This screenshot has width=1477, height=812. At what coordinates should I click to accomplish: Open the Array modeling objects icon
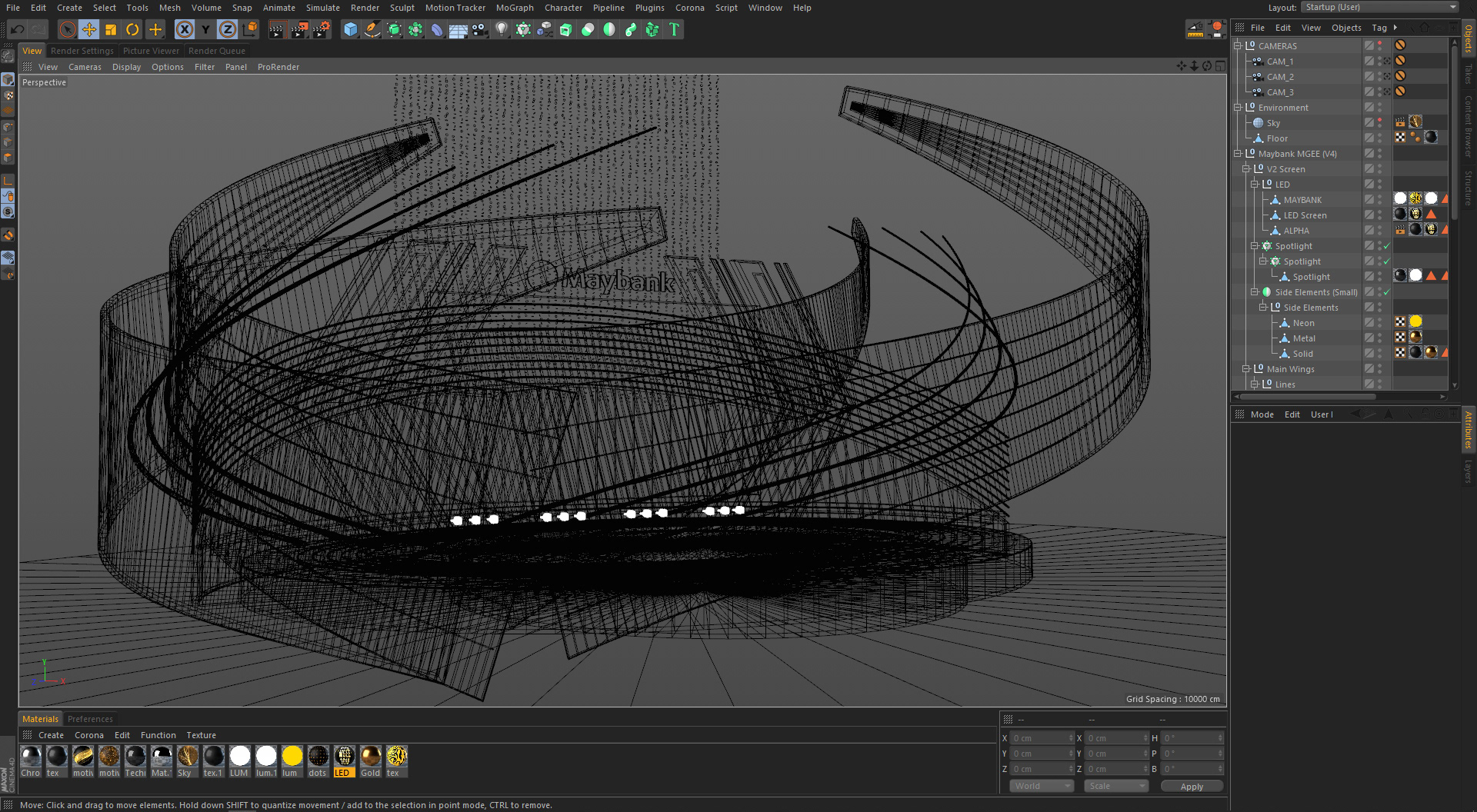pyautogui.click(x=415, y=29)
